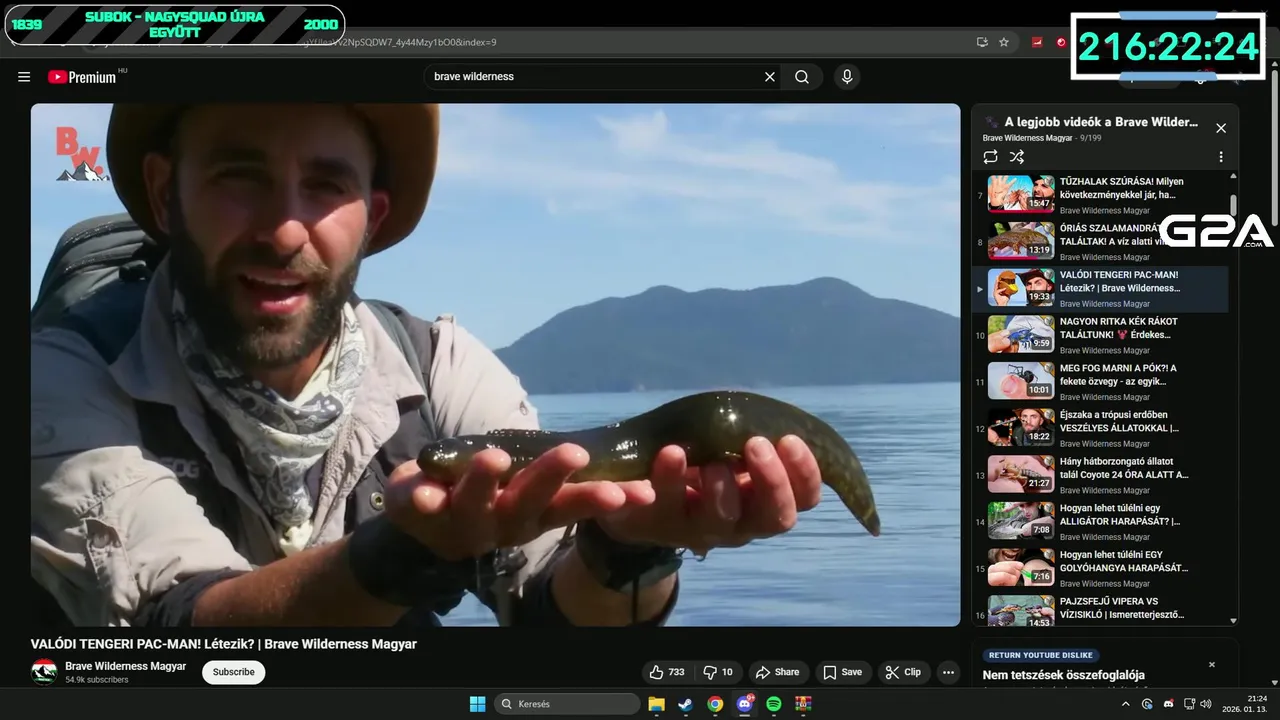This screenshot has height=720, width=1280.
Task: Open Brave Wilderness Magyar channel name link
Action: (x=126, y=666)
